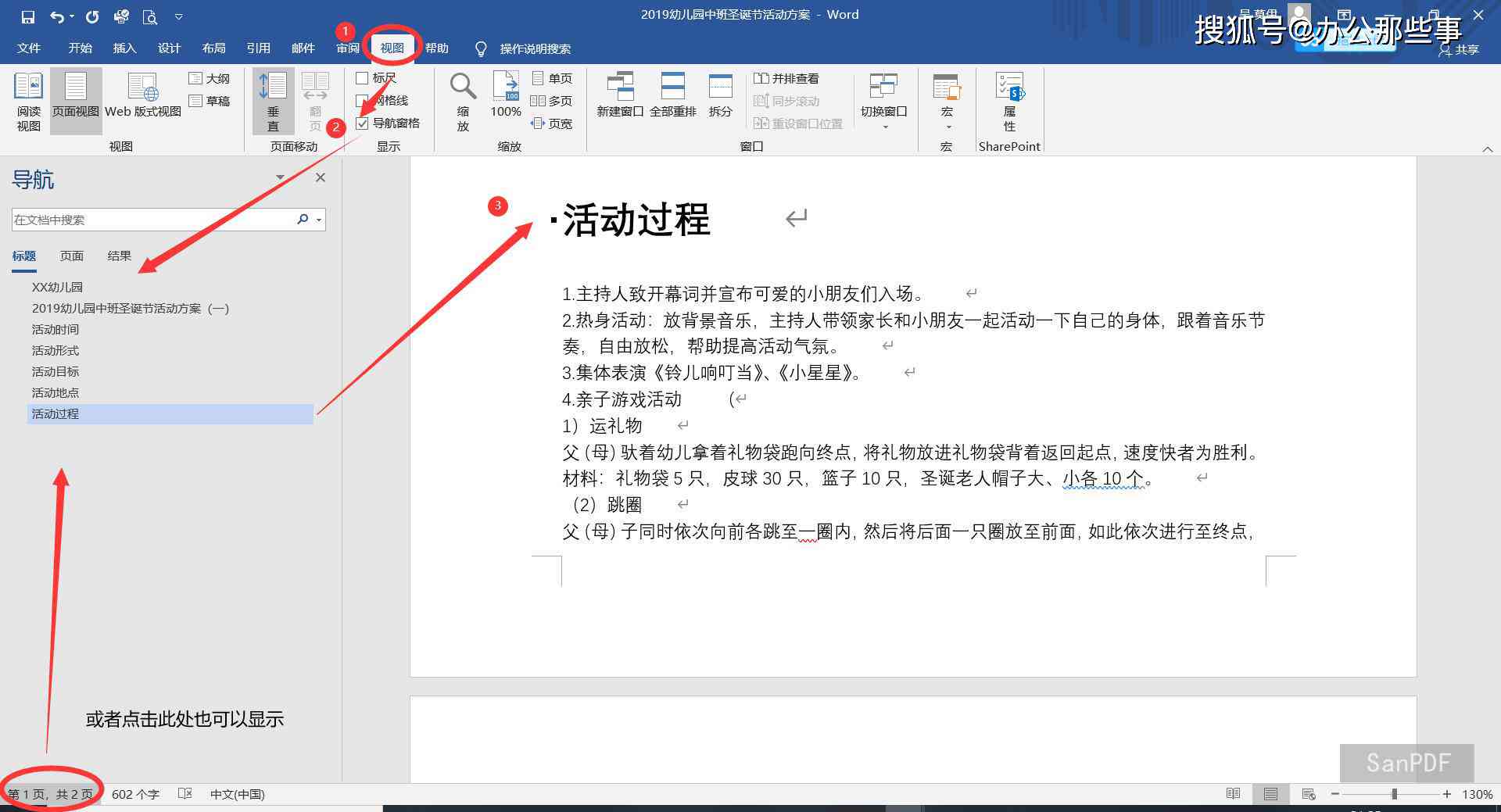The width and height of the screenshot is (1501, 812).
Task: Switch to the 开始 (Home) tab
Action: point(80,48)
